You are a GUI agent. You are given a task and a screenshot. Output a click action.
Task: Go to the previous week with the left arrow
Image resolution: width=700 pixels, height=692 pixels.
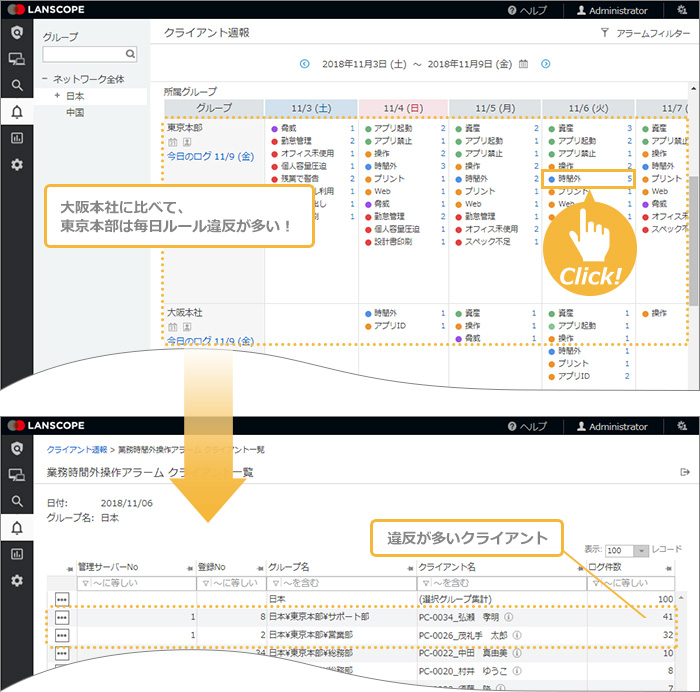307,64
